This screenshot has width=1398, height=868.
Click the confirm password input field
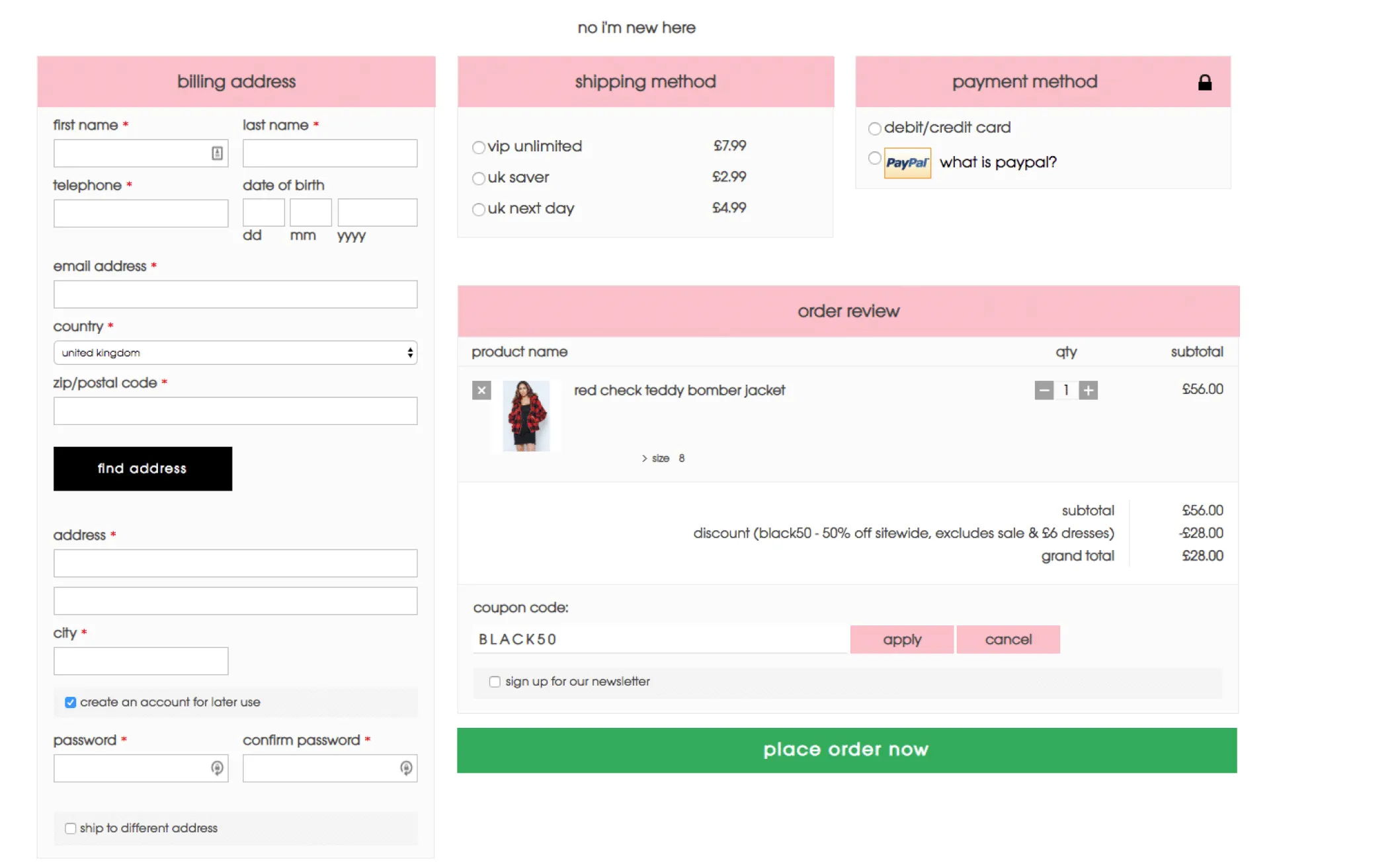pyautogui.click(x=330, y=768)
